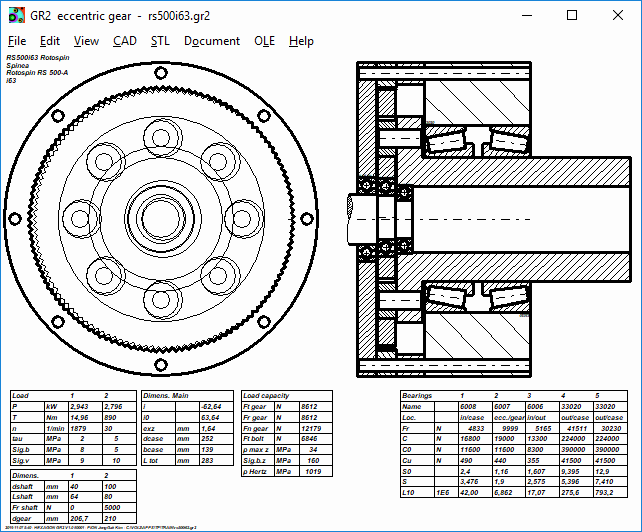Click the Load table header
The width and height of the screenshot is (642, 532).
(x=21, y=396)
